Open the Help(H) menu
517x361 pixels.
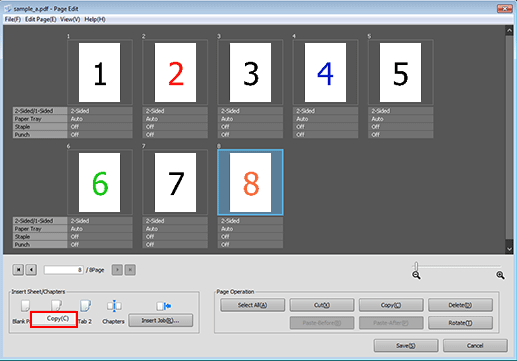tap(95, 19)
